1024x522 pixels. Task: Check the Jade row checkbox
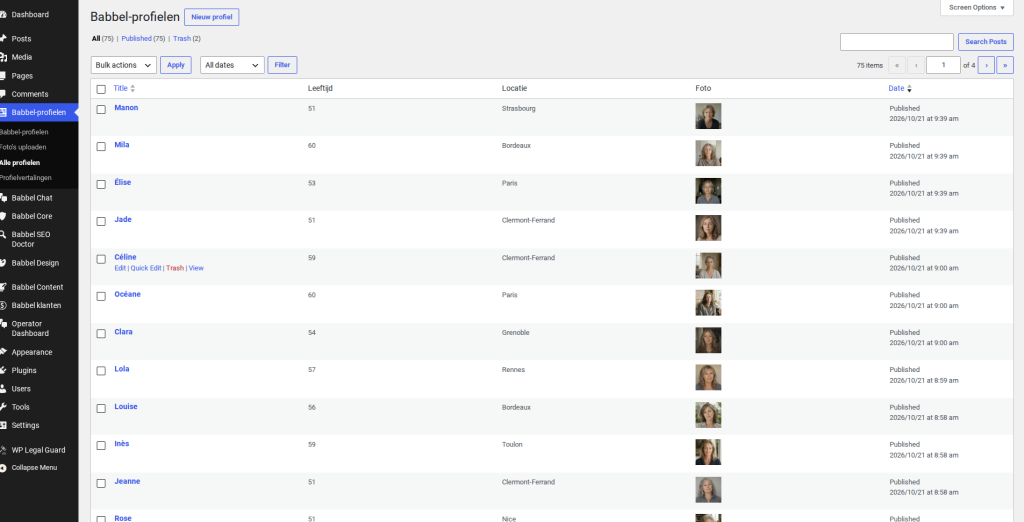point(101,221)
